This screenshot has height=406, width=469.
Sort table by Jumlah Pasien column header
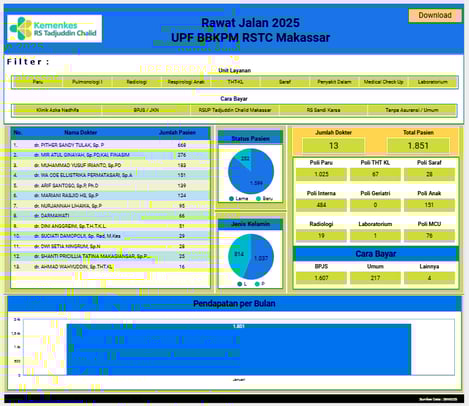[x=177, y=133]
